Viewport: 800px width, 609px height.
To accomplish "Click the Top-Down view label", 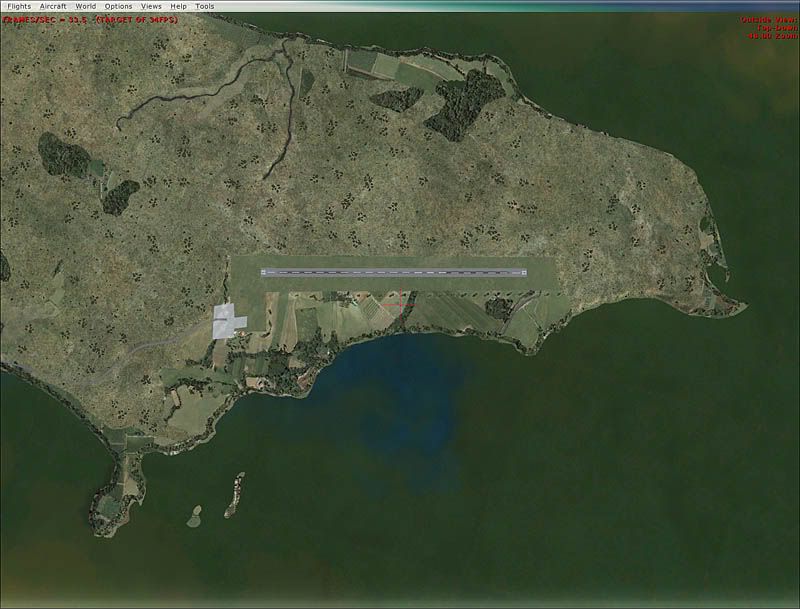I will (x=774, y=27).
